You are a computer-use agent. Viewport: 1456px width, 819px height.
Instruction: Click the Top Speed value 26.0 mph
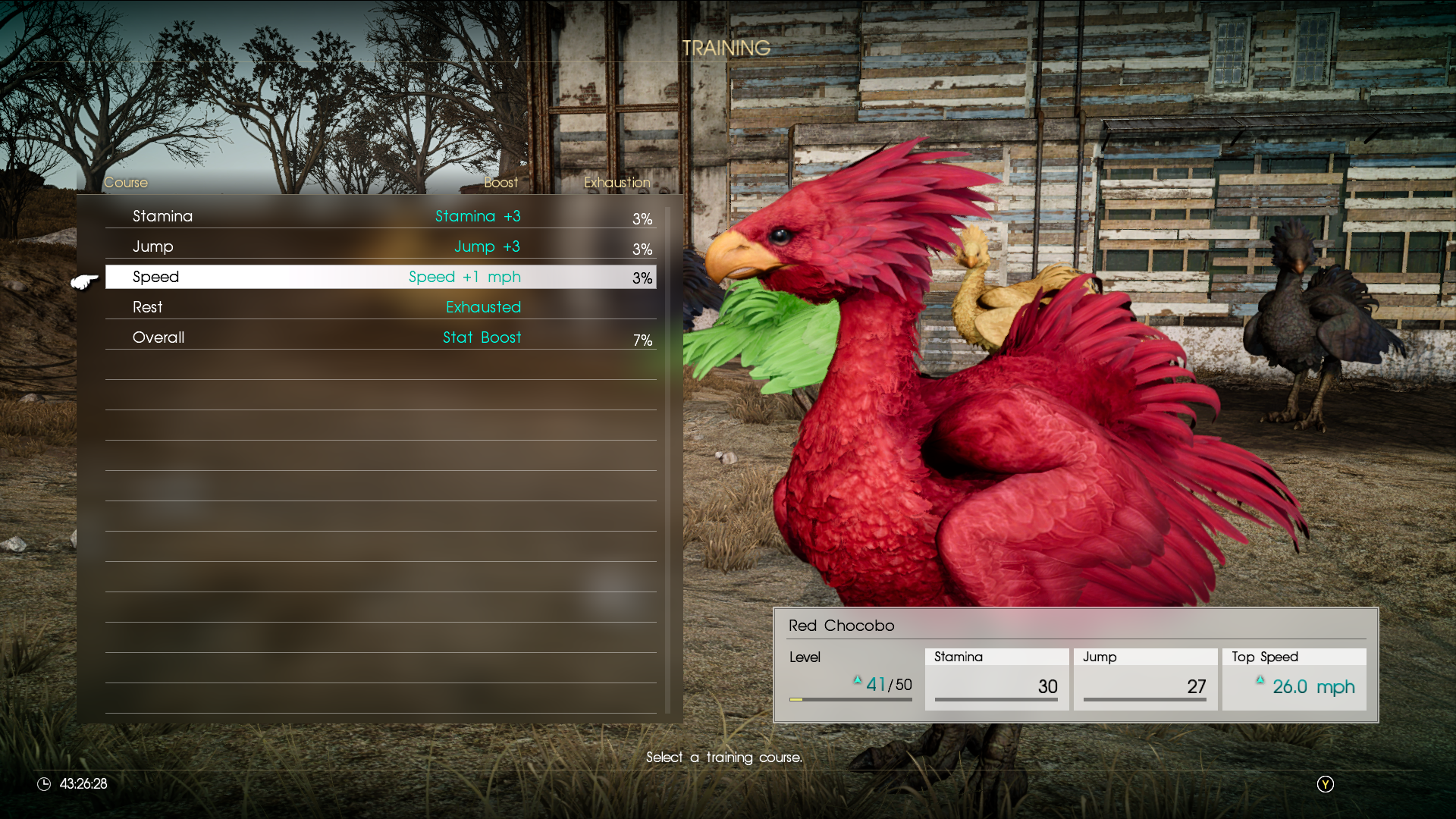pos(1313,687)
